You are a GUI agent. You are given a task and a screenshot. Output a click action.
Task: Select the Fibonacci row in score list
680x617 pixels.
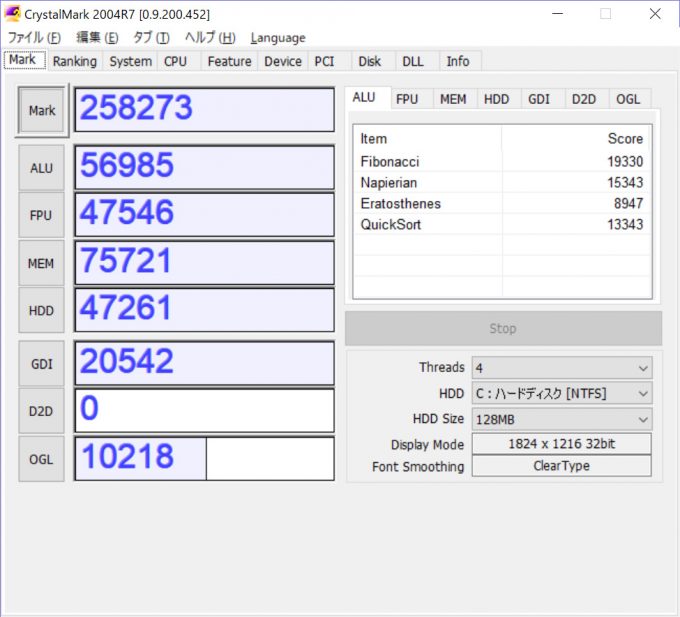[x=502, y=162]
